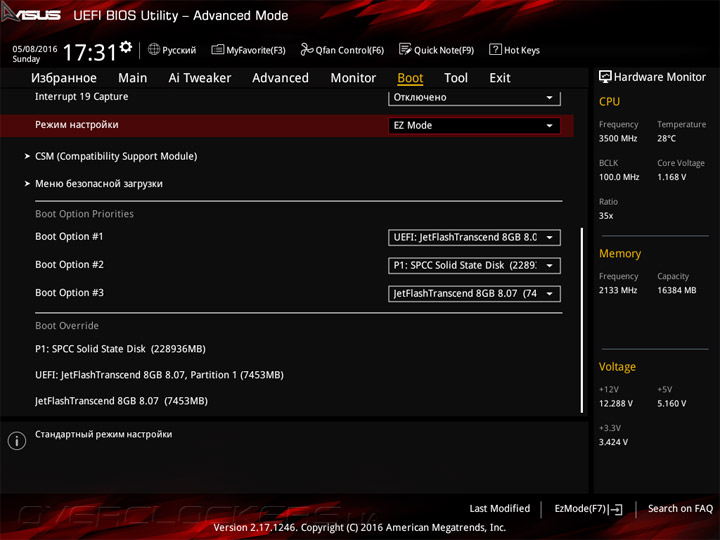The height and width of the screenshot is (540, 720).
Task: Click the 05/08/2016 date text
Action: pyautogui.click(x=35, y=49)
